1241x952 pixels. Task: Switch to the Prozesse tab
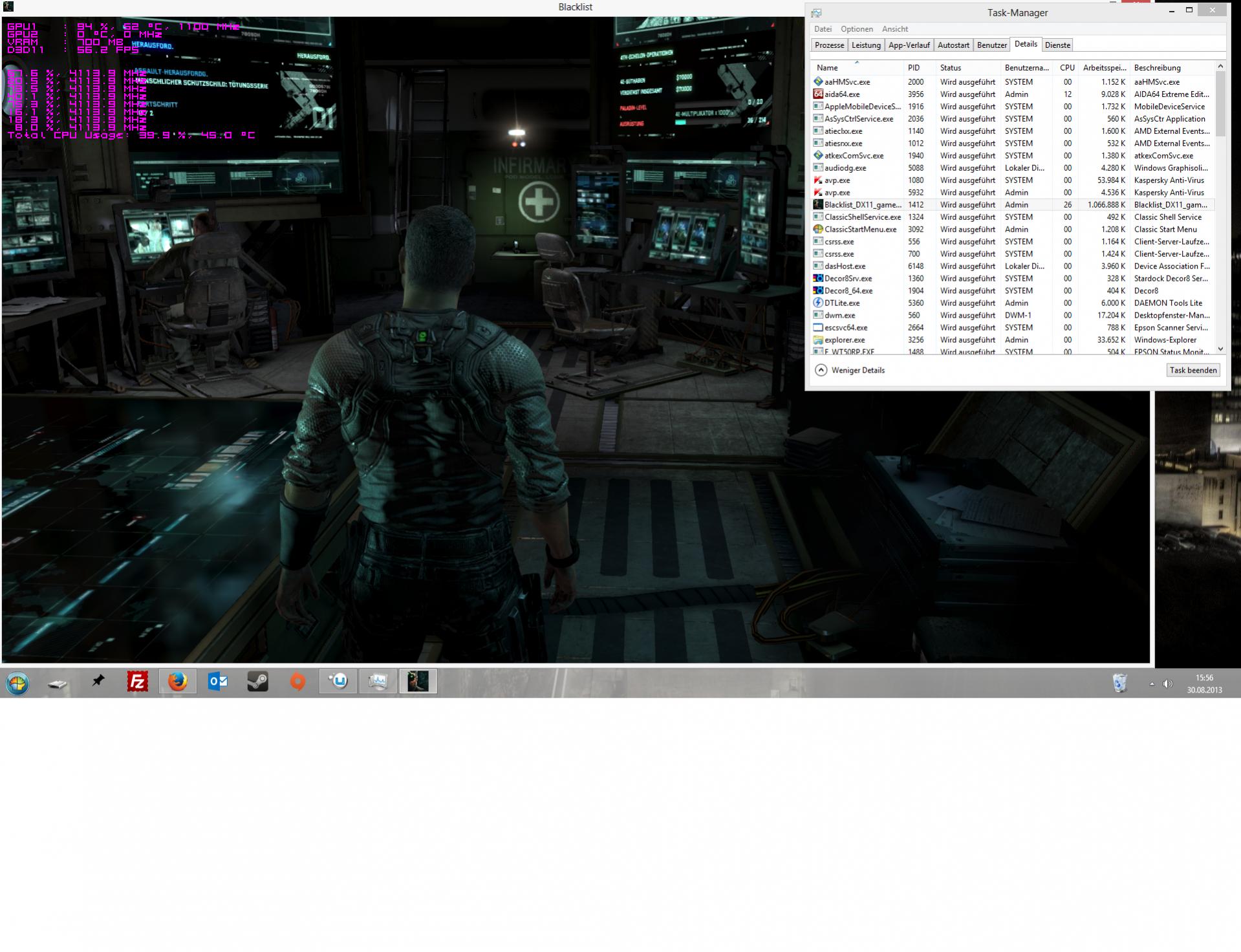click(829, 45)
